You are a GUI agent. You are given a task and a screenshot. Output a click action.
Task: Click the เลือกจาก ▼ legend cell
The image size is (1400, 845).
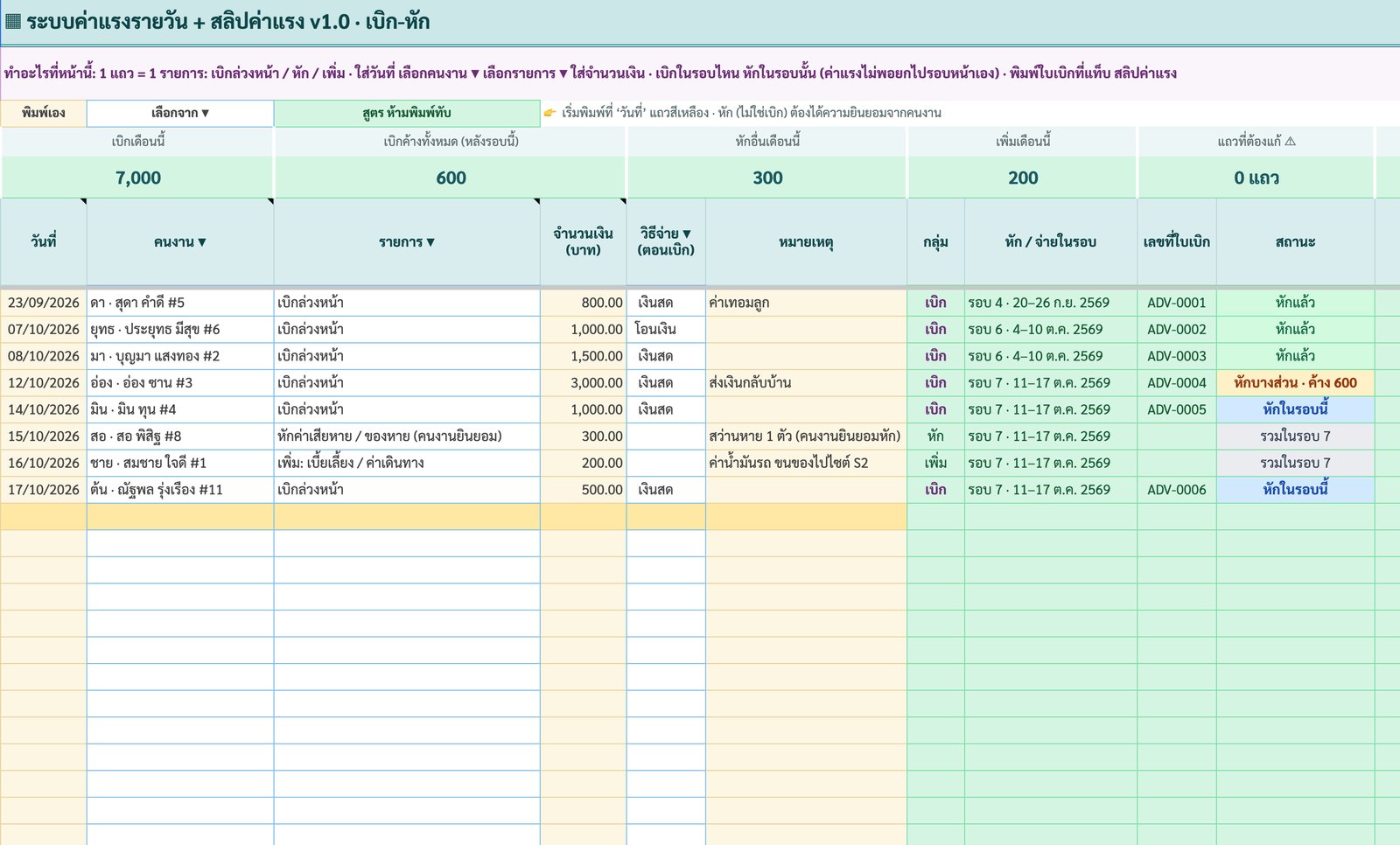(180, 113)
